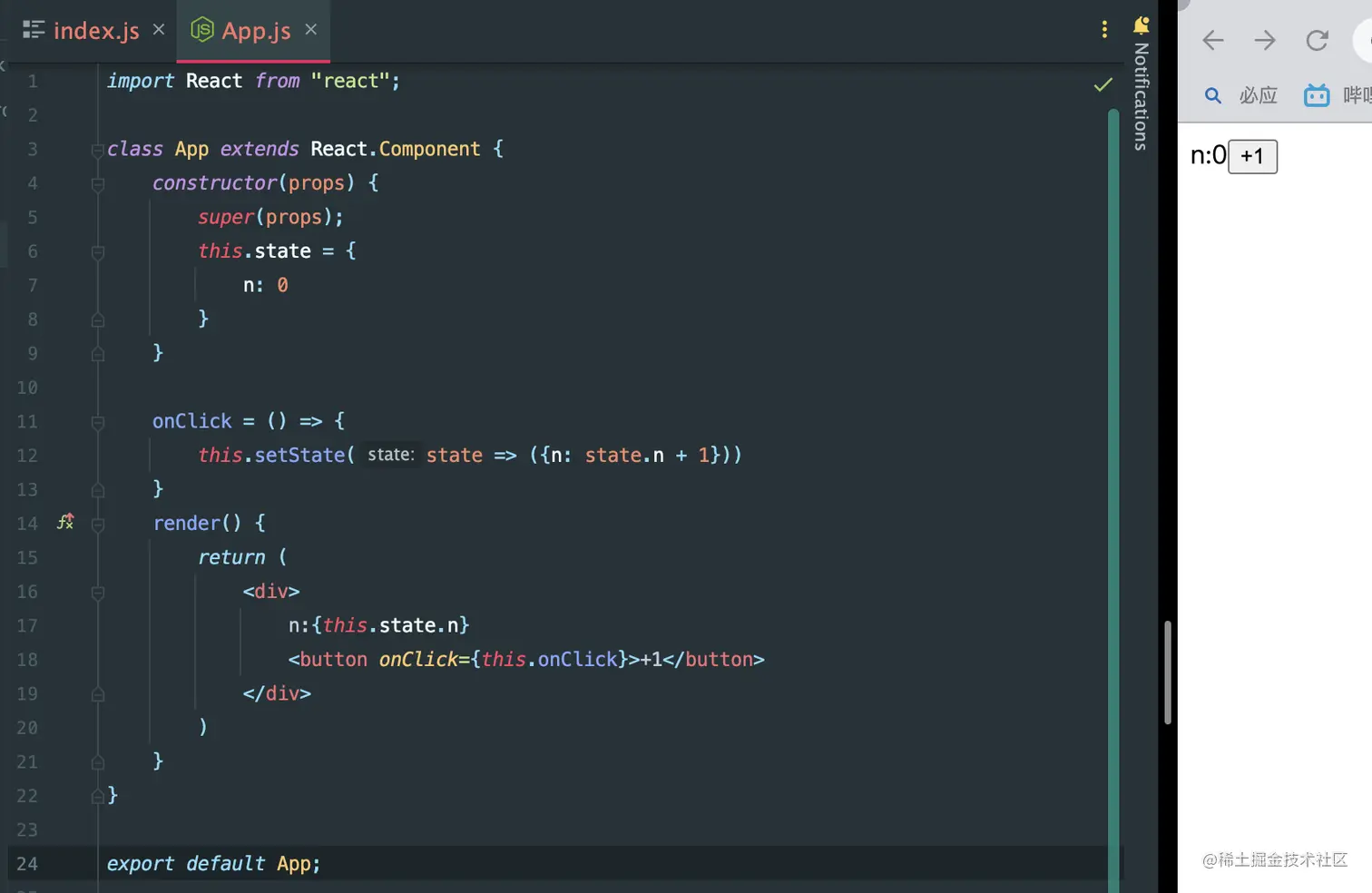Close the App.js tab

[311, 29]
